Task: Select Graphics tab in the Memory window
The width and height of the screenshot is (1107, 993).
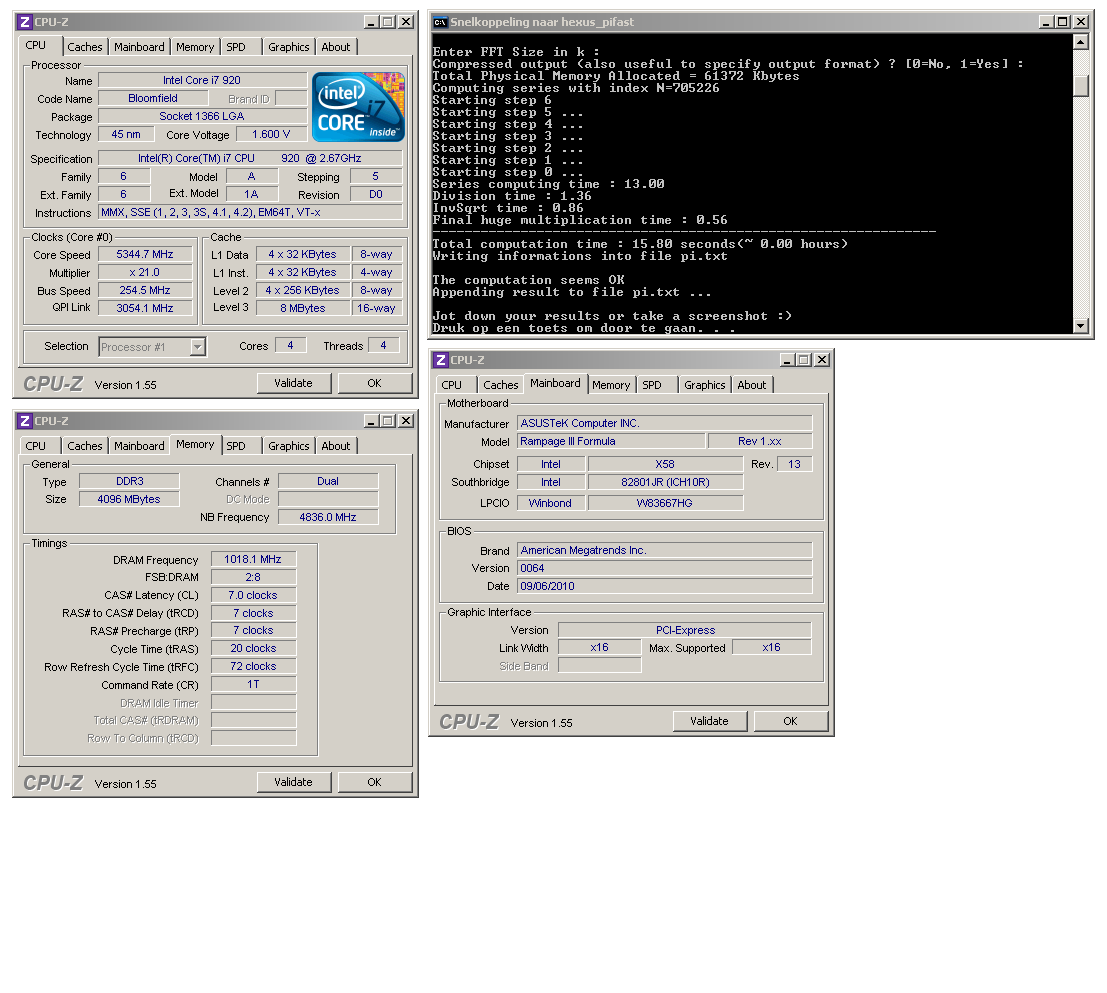Action: (288, 446)
